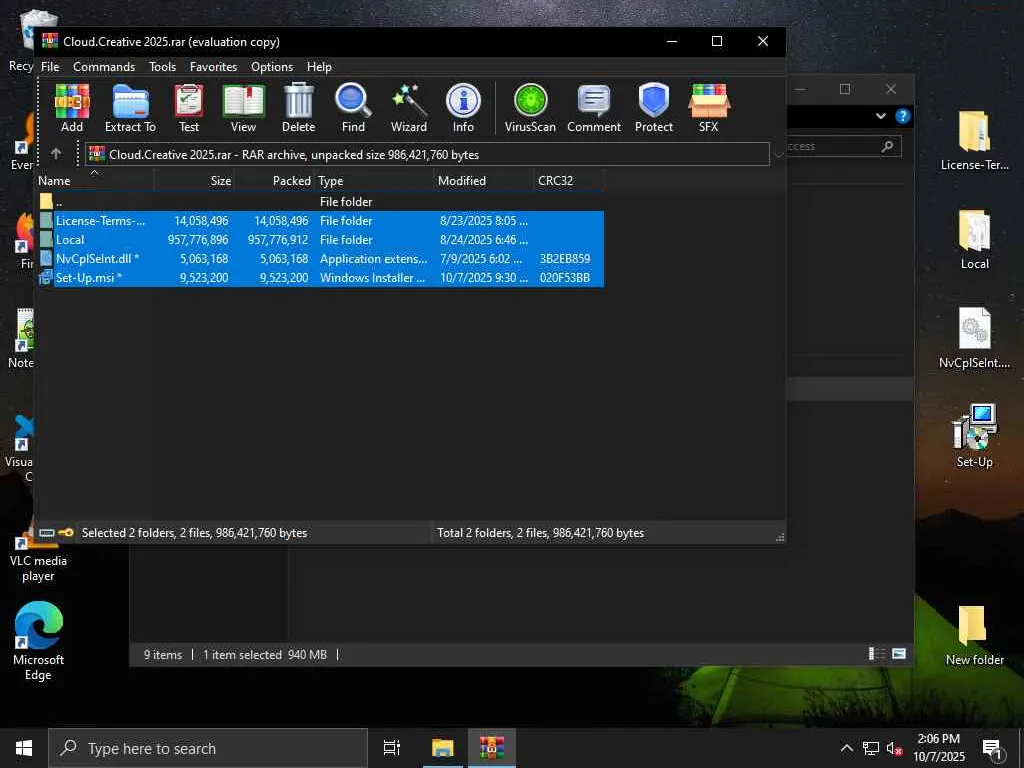
Task: Sort by CRC32 column header
Action: click(569, 181)
